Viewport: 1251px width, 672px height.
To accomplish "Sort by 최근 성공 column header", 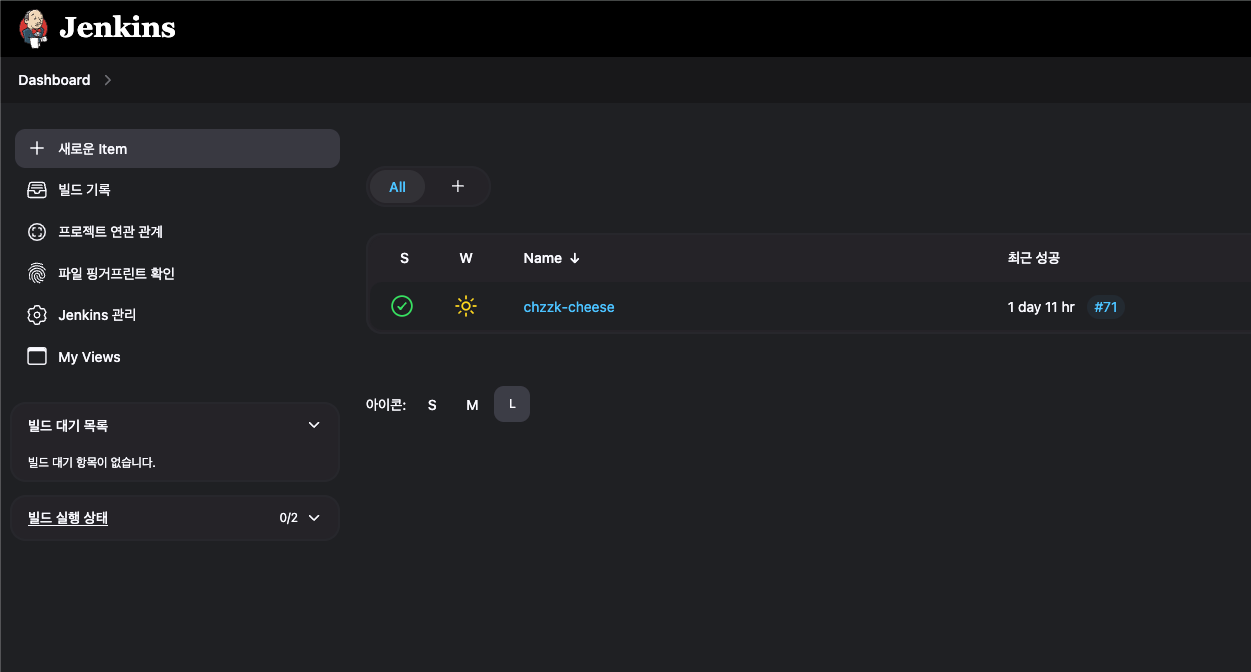I will coord(1034,258).
